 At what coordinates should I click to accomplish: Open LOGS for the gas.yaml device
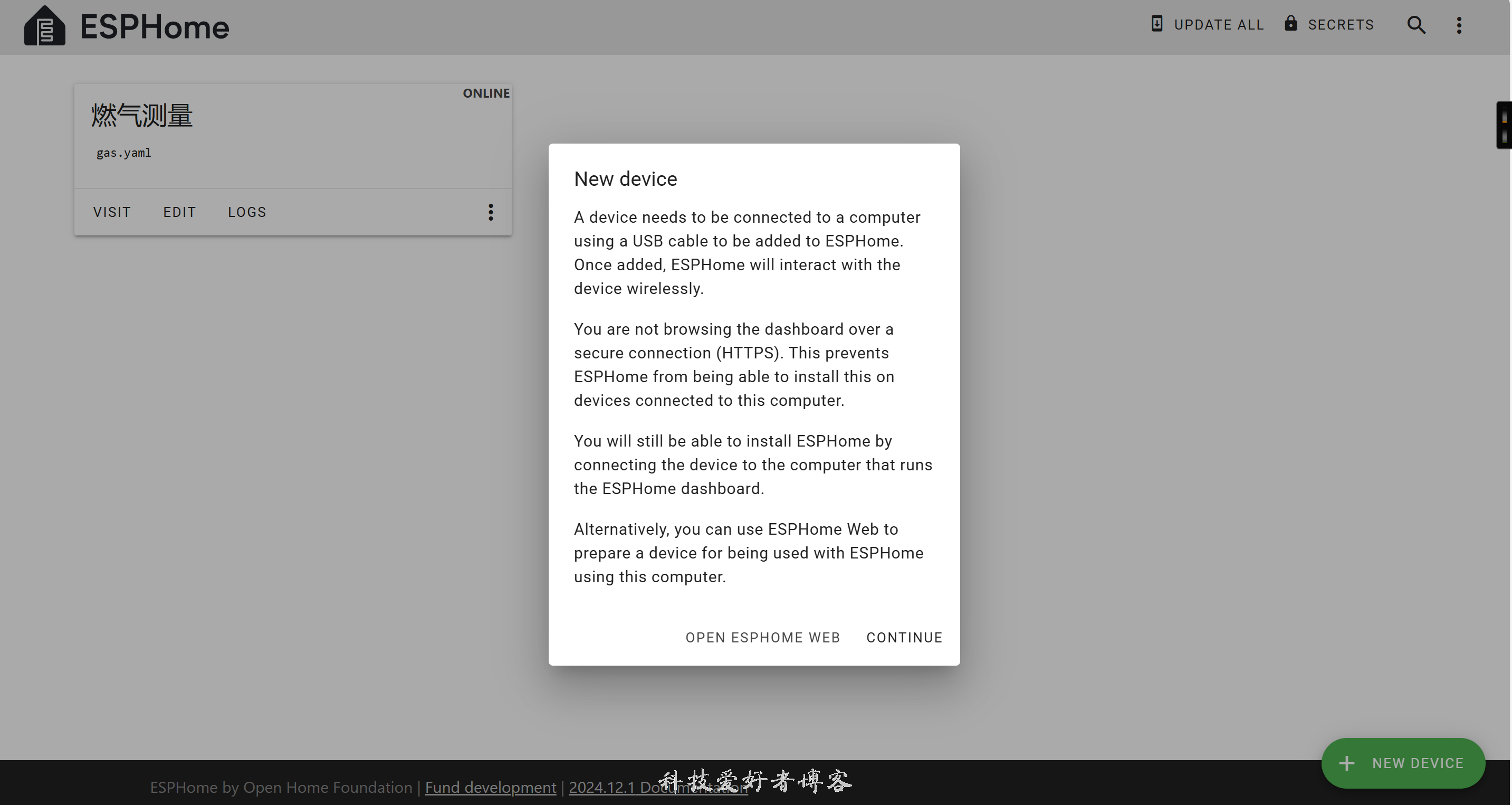click(x=247, y=212)
